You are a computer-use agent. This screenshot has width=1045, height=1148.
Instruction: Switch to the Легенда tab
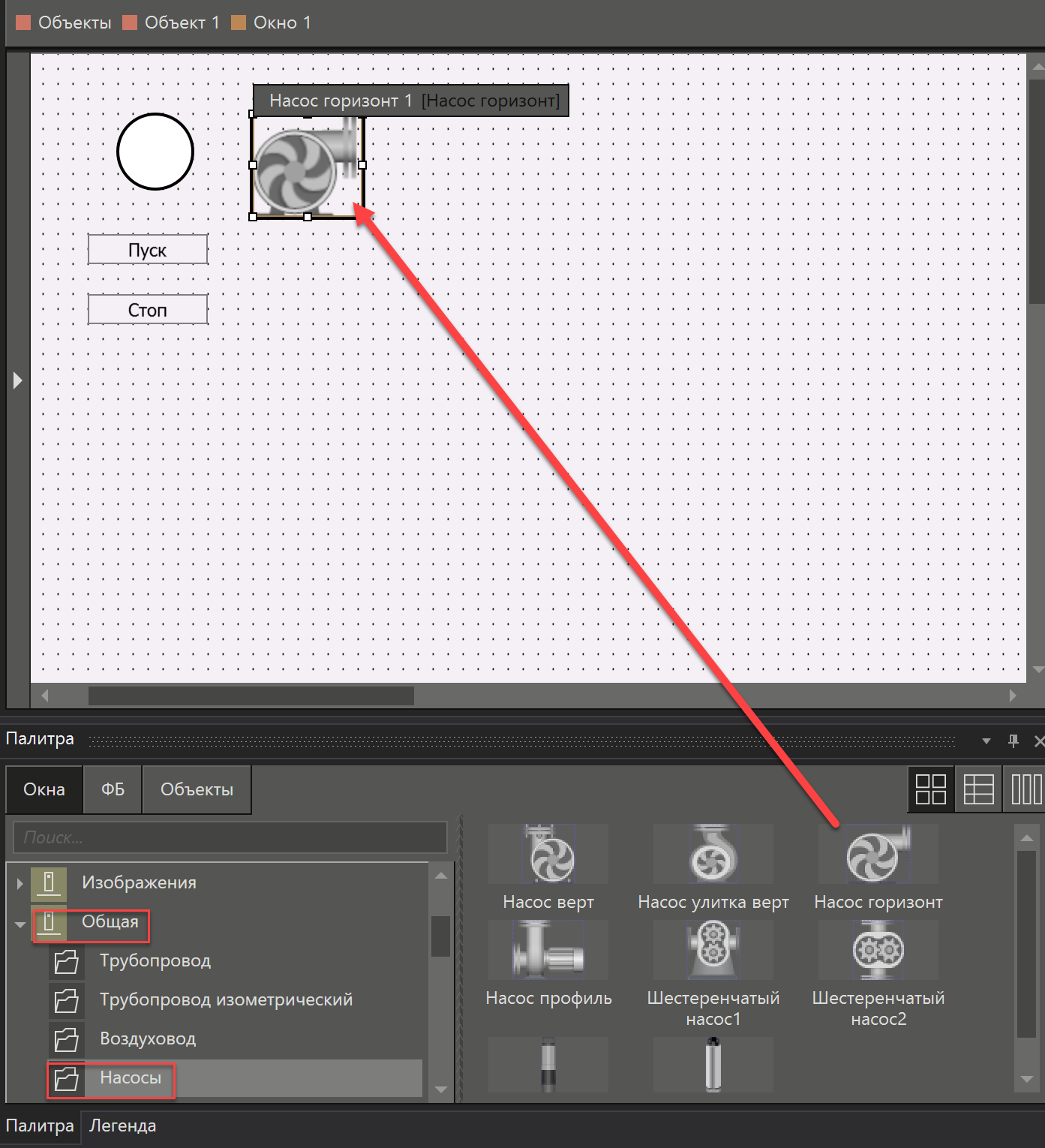(x=122, y=1125)
